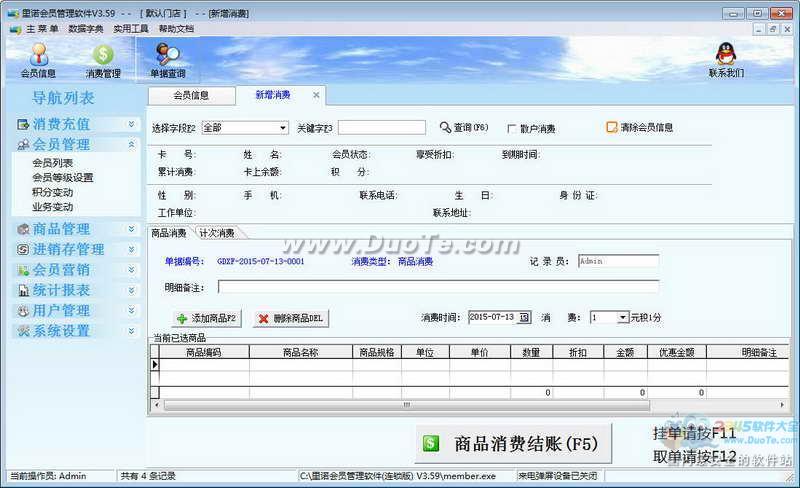The height and width of the screenshot is (488, 800).
Task: Open 会员列表 in navigation
Action: click(x=53, y=163)
